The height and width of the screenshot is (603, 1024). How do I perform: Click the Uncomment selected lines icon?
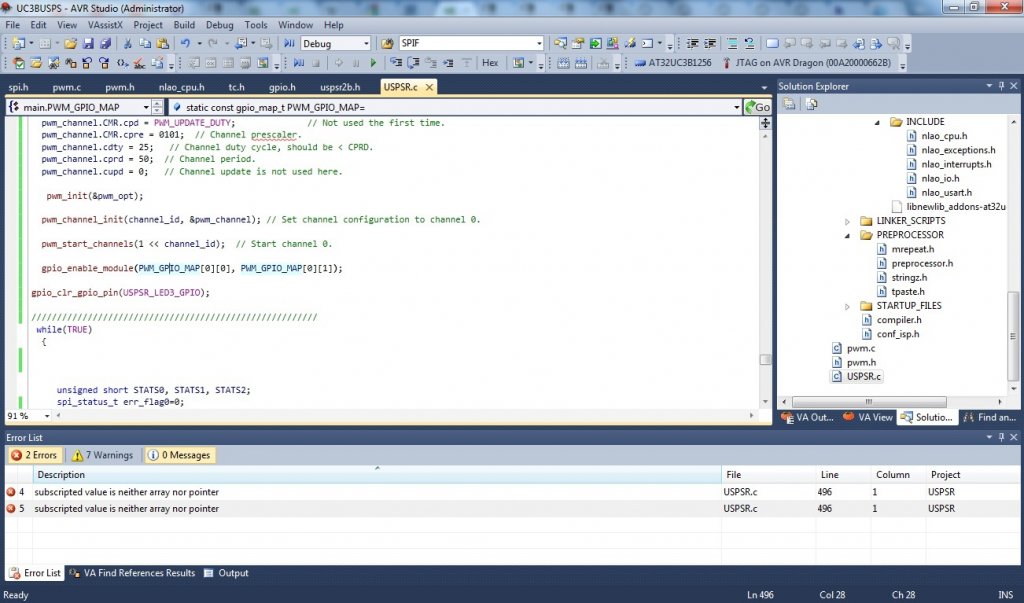tap(750, 44)
